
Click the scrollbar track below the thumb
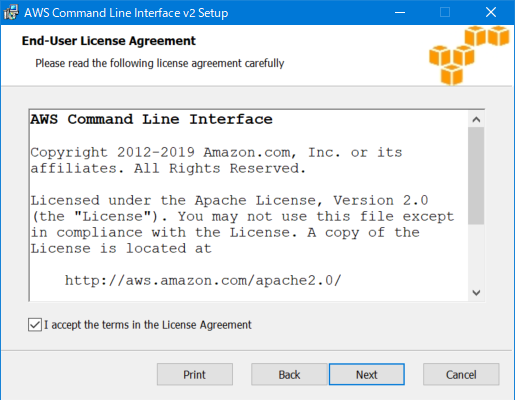click(476, 255)
